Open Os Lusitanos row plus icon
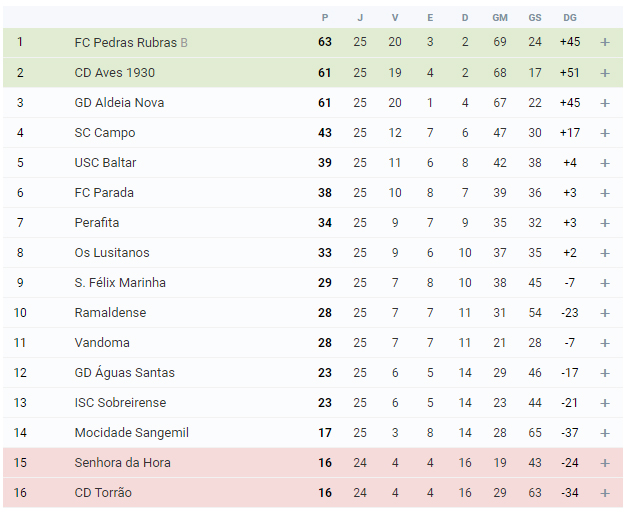This screenshot has width=628, height=512. click(605, 253)
